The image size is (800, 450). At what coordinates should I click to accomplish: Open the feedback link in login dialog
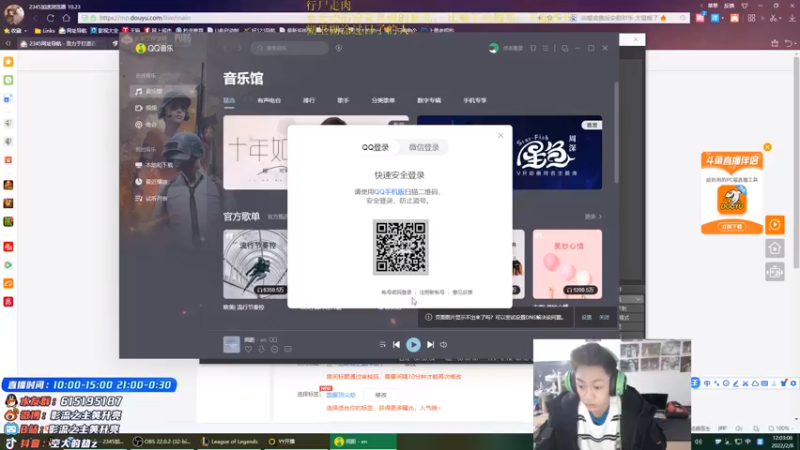coord(462,292)
